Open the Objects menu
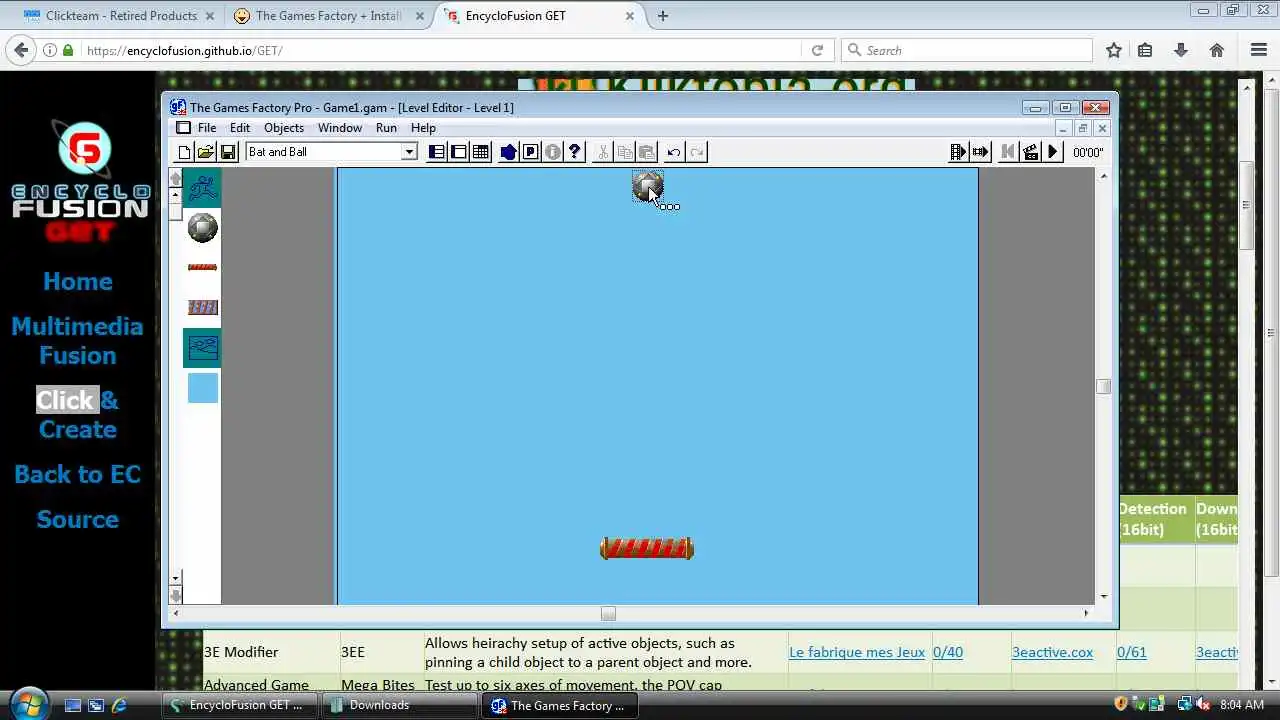 [x=284, y=128]
